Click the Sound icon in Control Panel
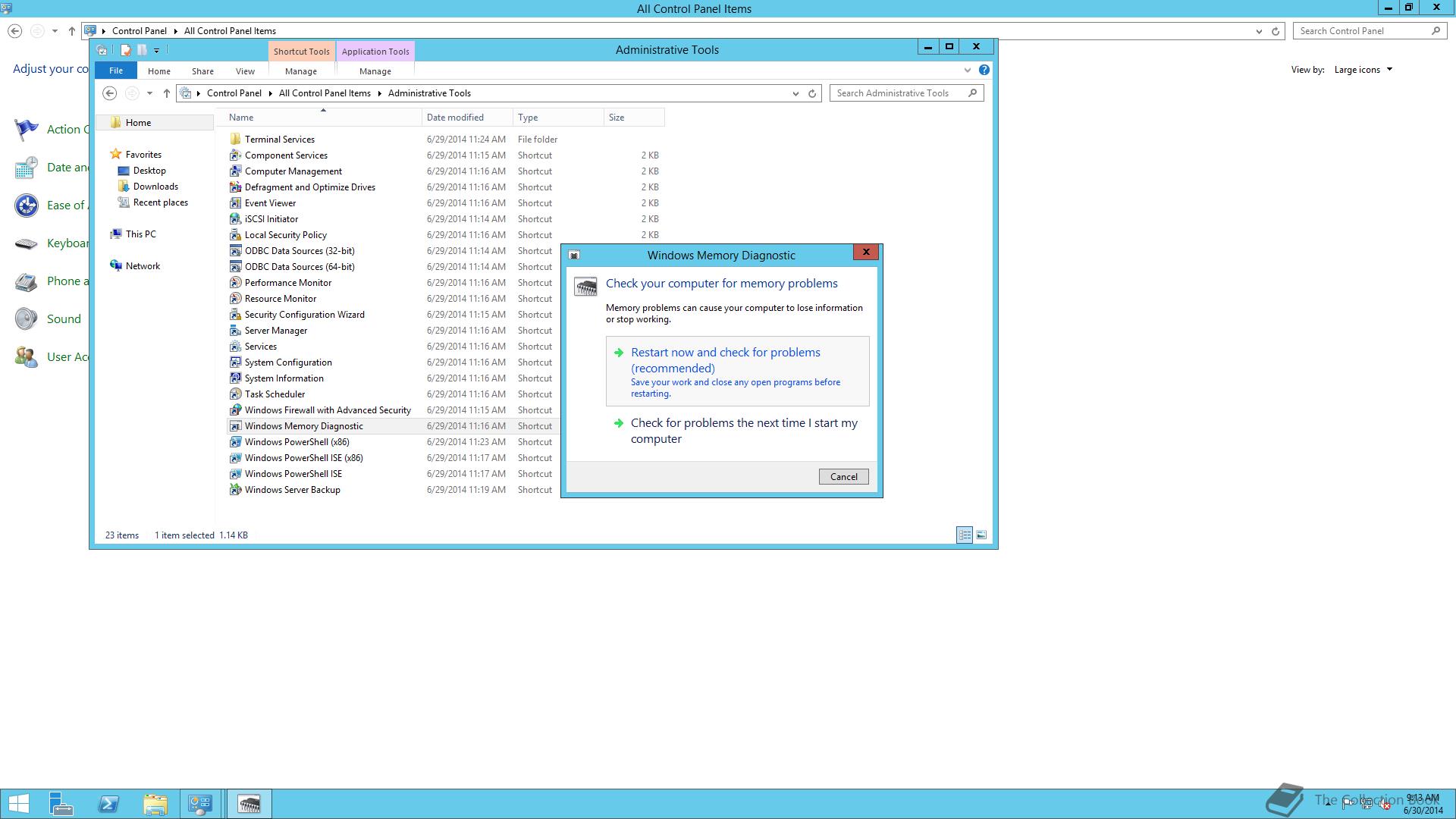Image resolution: width=1456 pixels, height=819 pixels. click(x=26, y=318)
